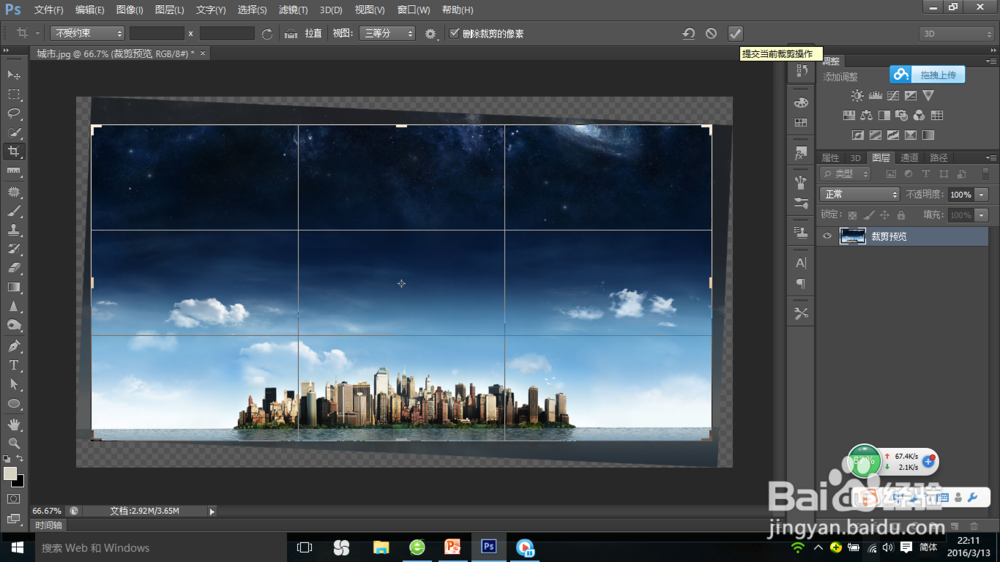The height and width of the screenshot is (562, 1000).
Task: Open the 三等分 overlay view dropdown
Action: click(387, 33)
